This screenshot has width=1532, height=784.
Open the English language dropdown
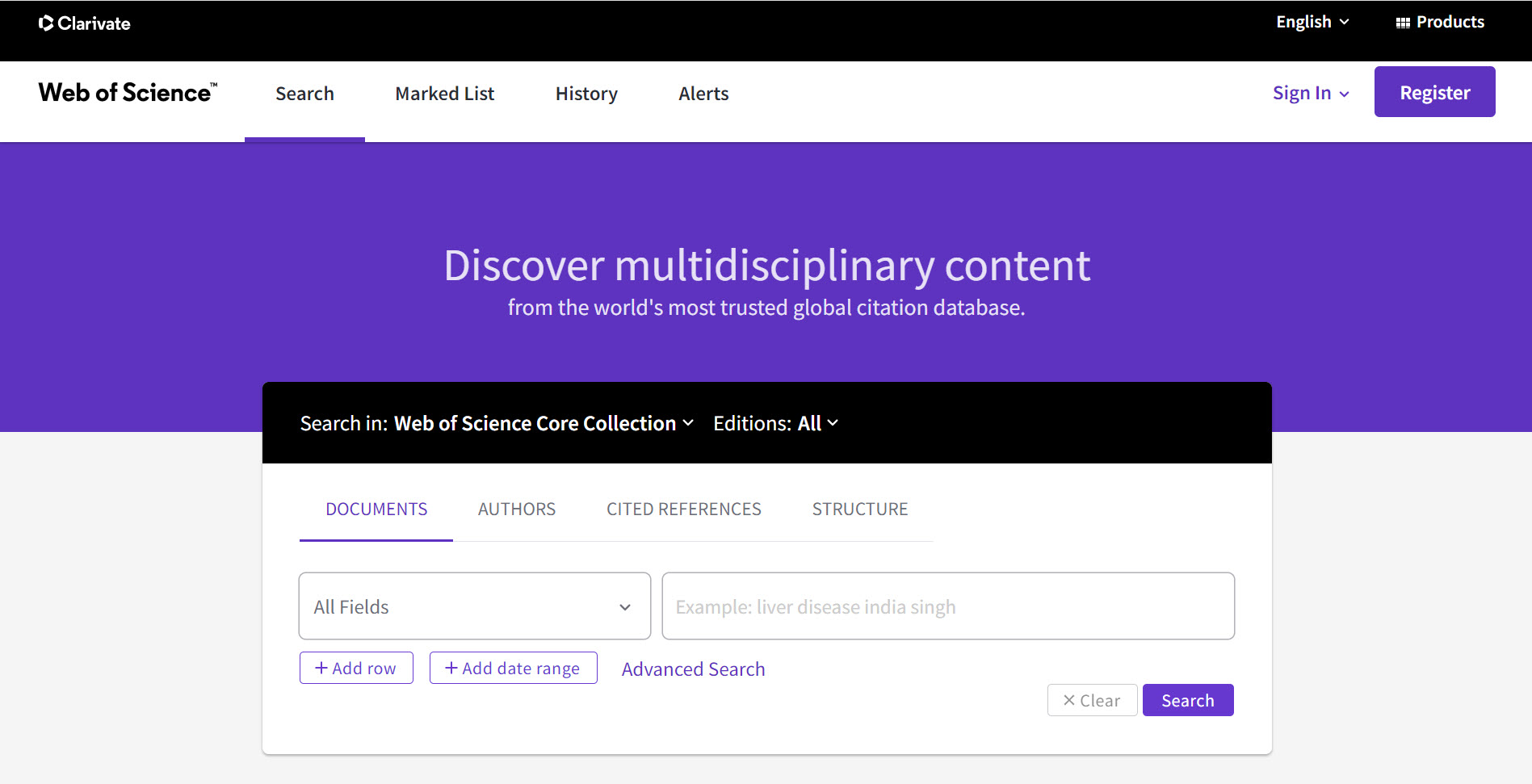[x=1312, y=23]
